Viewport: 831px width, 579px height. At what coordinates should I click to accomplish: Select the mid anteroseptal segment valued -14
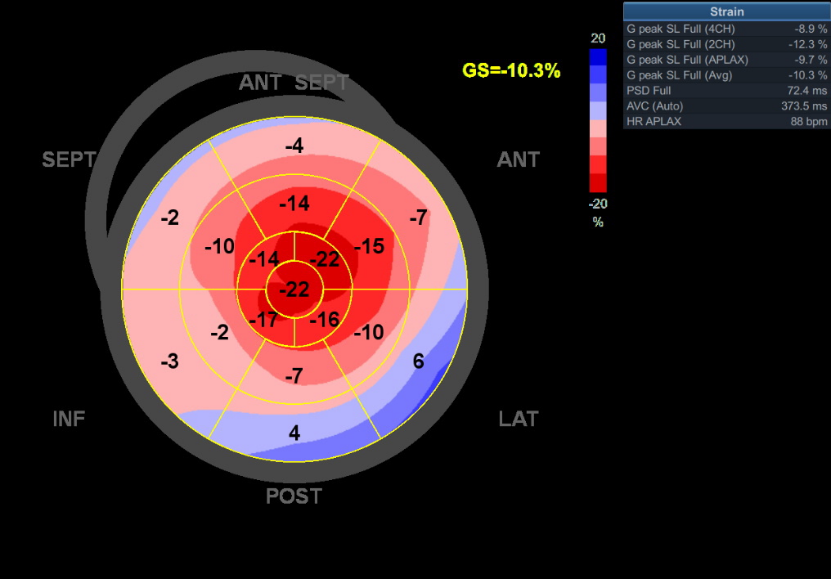click(x=294, y=203)
